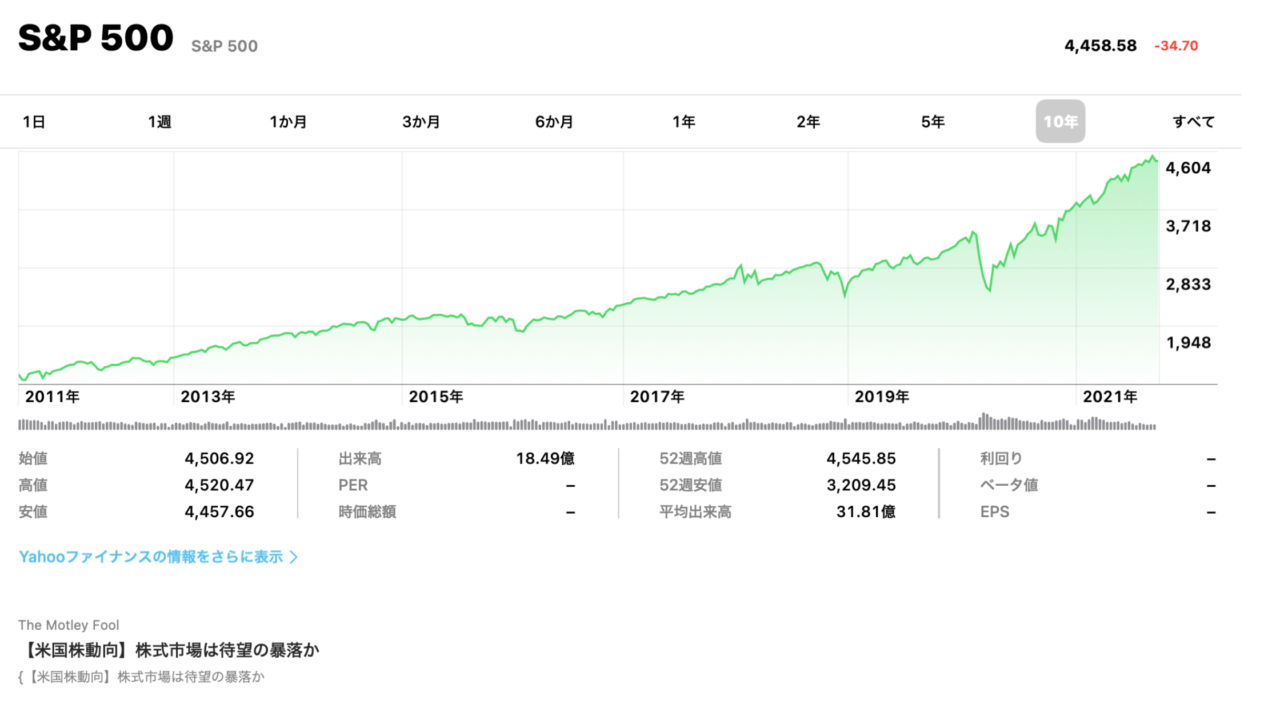Click the 始値 label
This screenshot has width=1280, height=720.
pyautogui.click(x=33, y=459)
